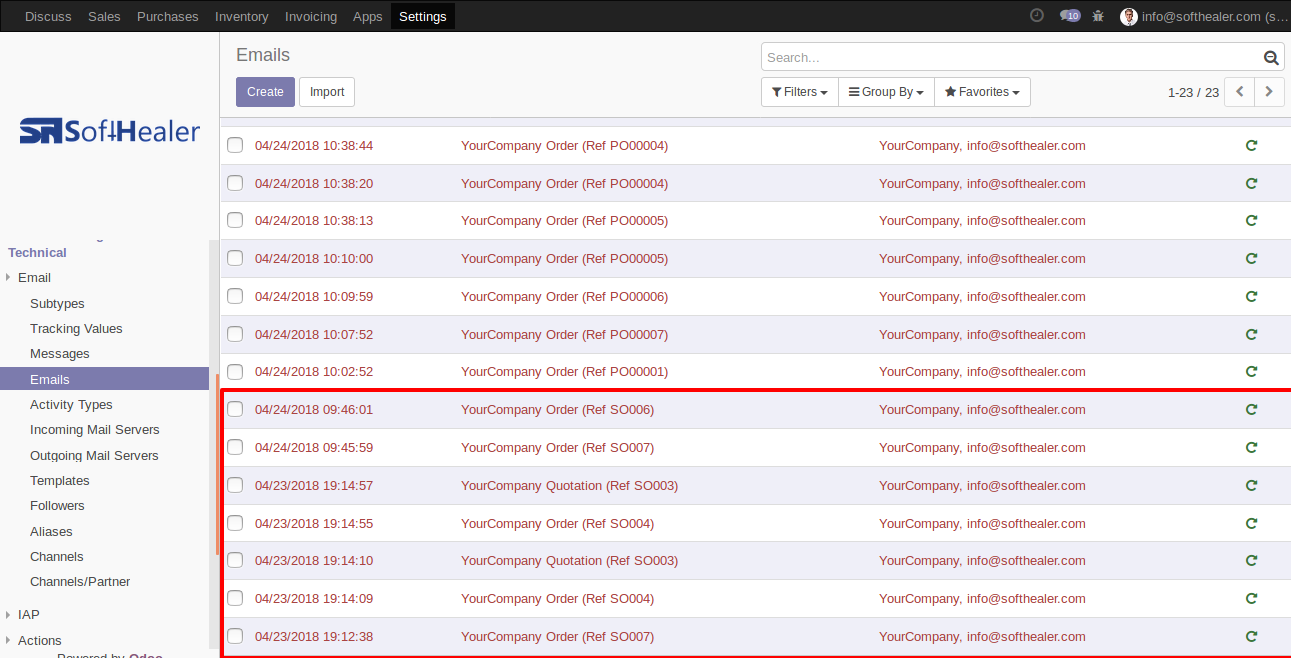Screen dimensions: 1291x658
Task: Retry the email sent at 04/24/2018 10:38:20
Action: (x=1251, y=184)
